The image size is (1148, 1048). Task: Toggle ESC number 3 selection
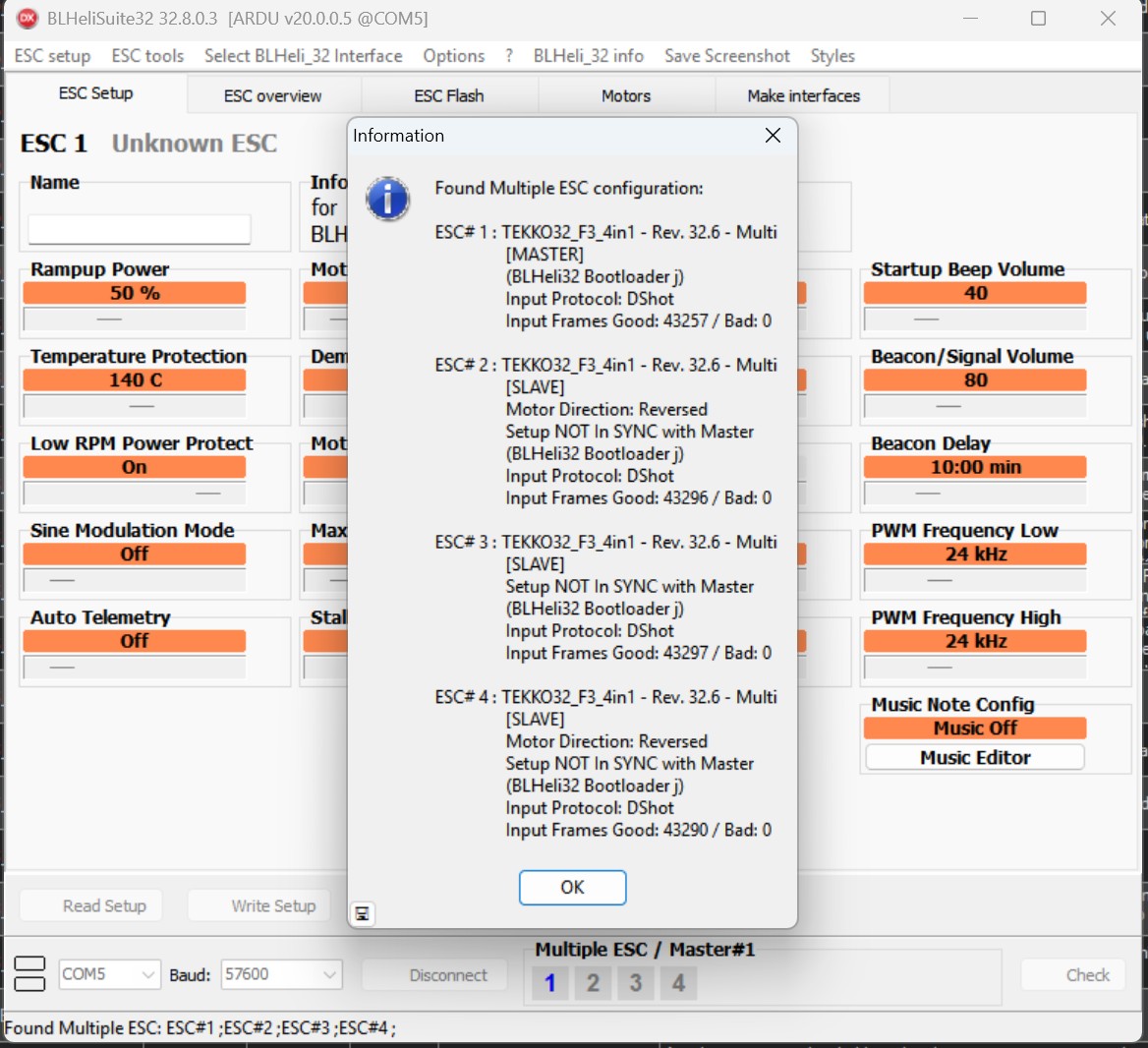636,982
